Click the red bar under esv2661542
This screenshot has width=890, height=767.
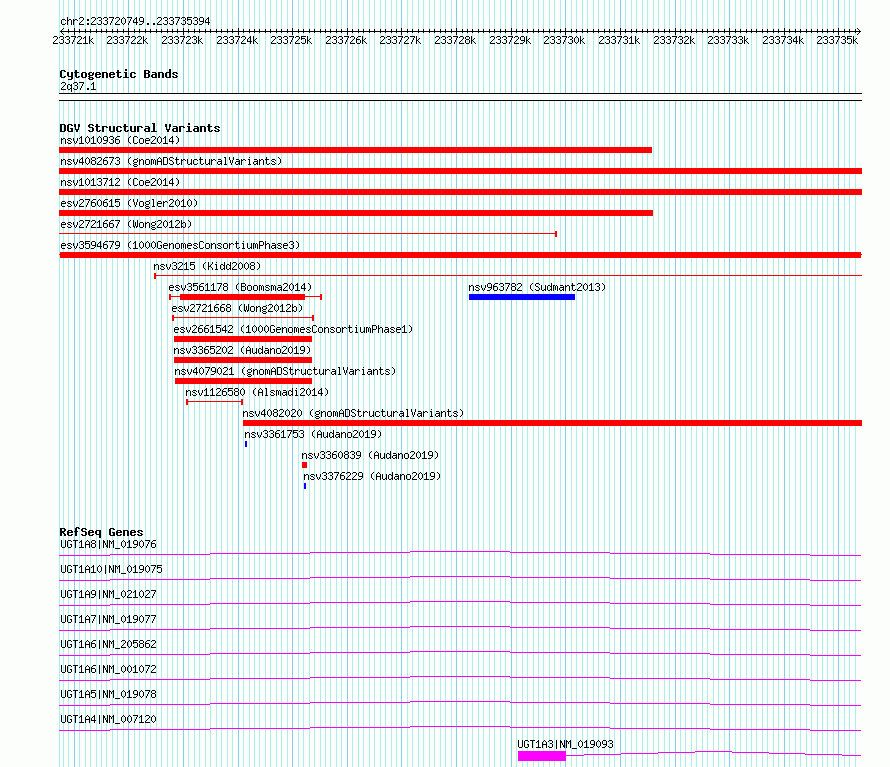(243, 339)
